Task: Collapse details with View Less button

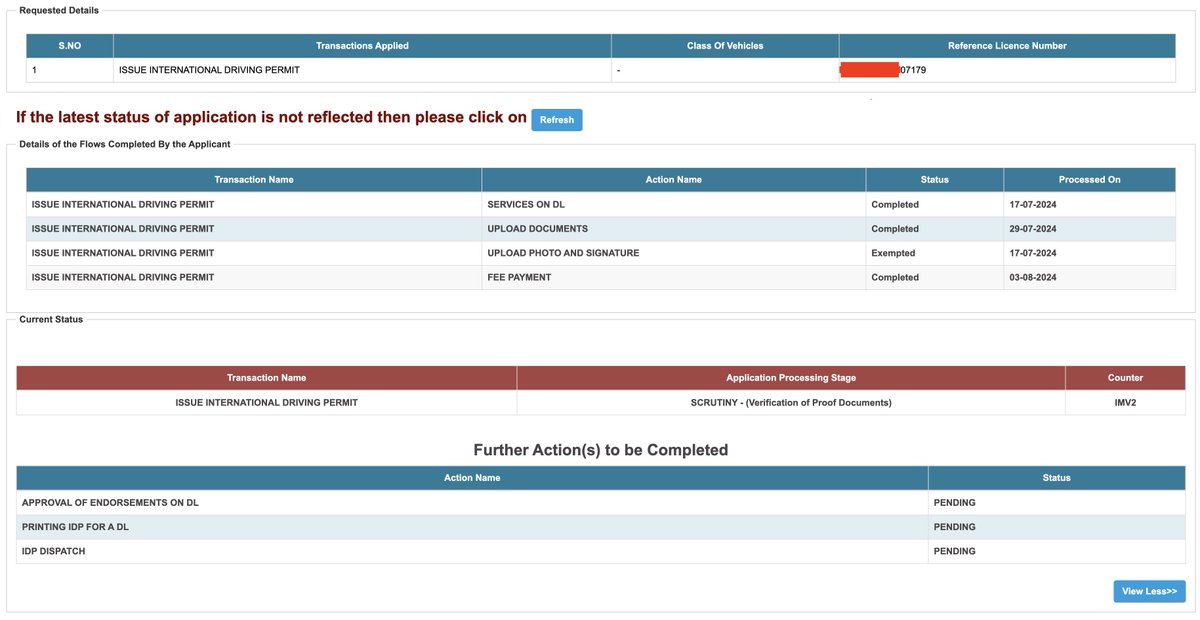Action: tap(1149, 591)
